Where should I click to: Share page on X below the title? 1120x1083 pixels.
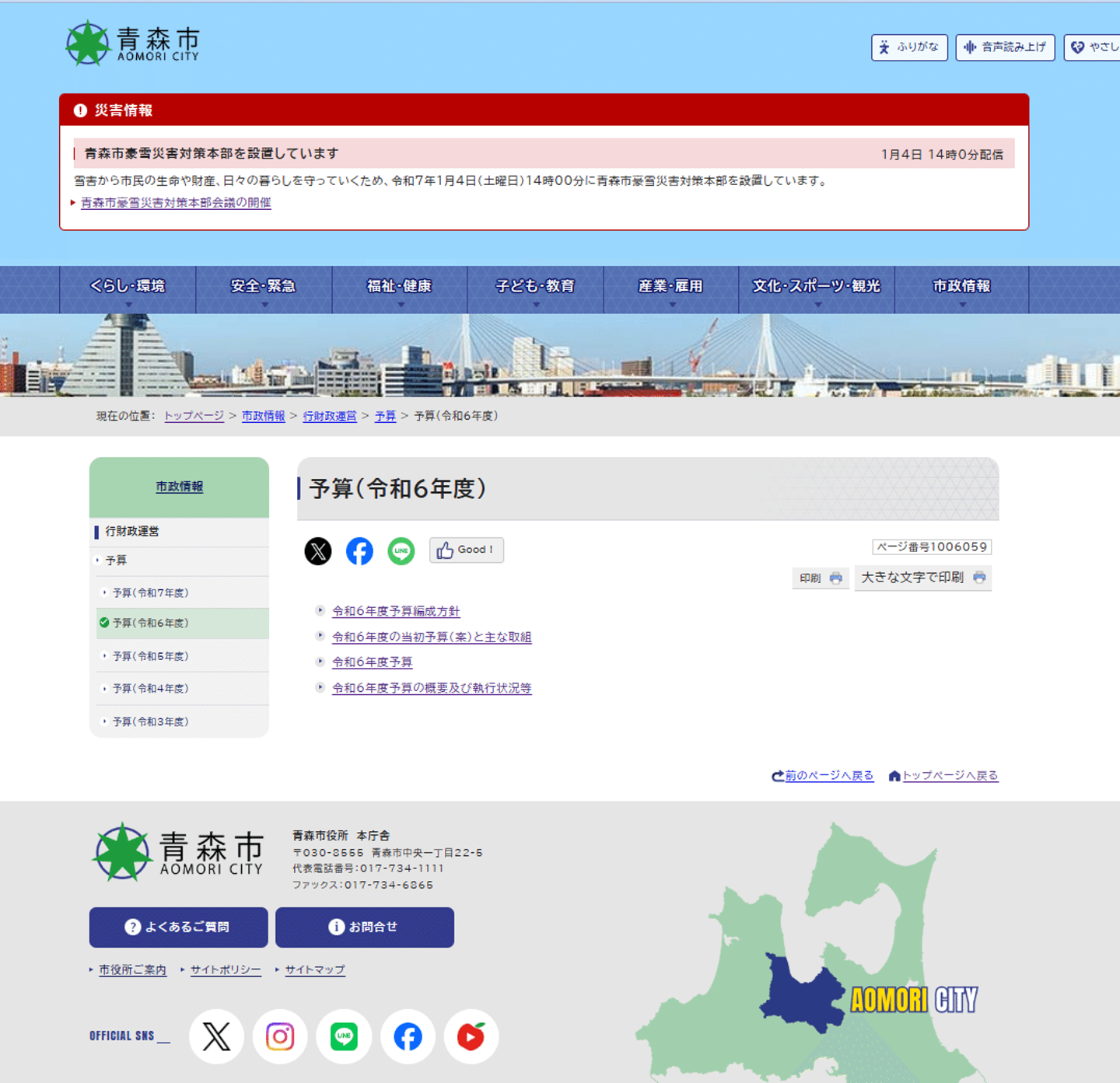pos(318,551)
